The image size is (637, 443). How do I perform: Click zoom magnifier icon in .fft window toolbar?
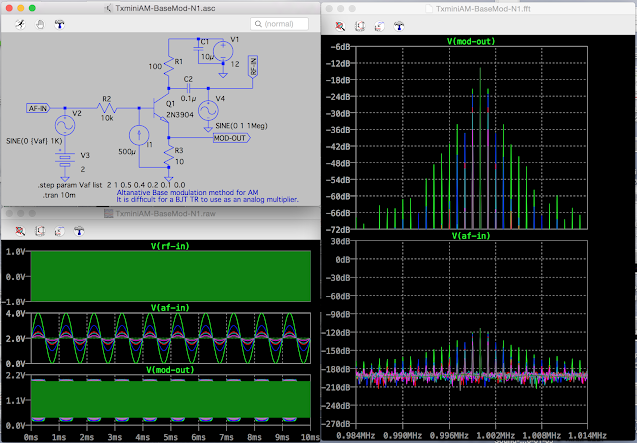pyautogui.click(x=340, y=26)
